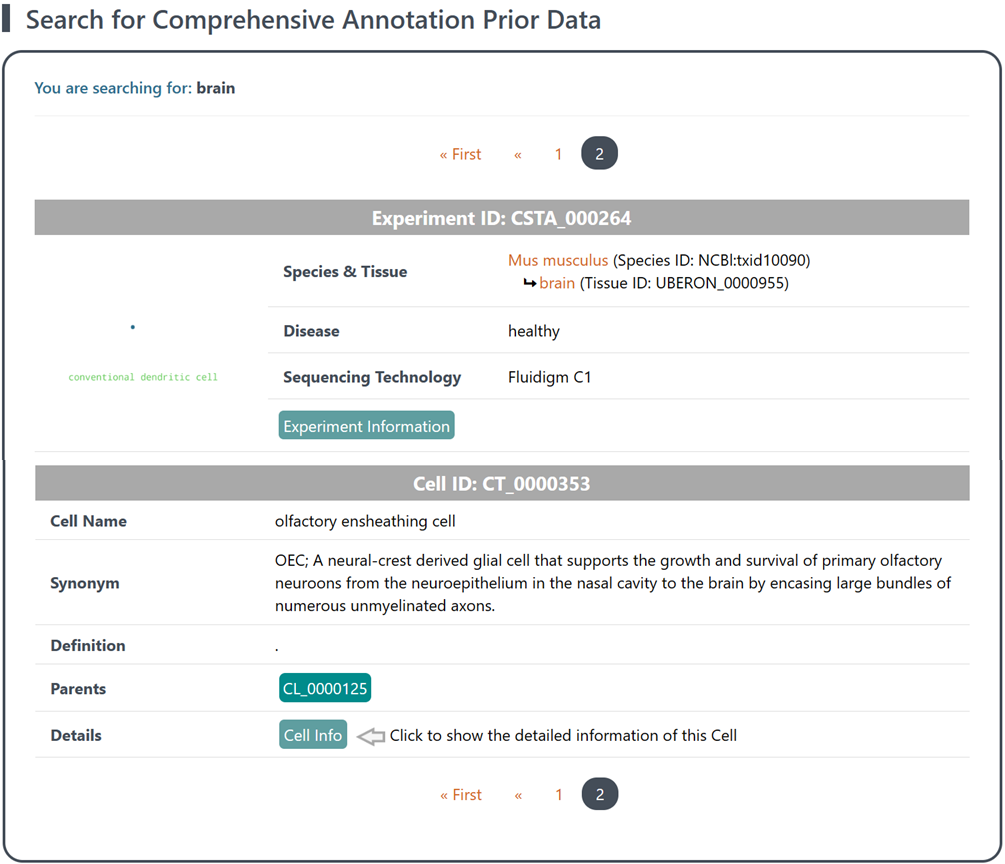The width and height of the screenshot is (1005, 864).
Task: Go to « First in top pagination
Action: pos(460,154)
